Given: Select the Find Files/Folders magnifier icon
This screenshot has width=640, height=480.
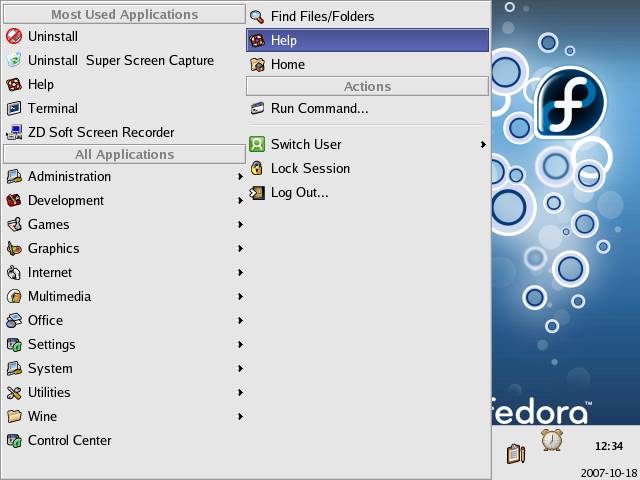Looking at the screenshot, I should coord(257,16).
